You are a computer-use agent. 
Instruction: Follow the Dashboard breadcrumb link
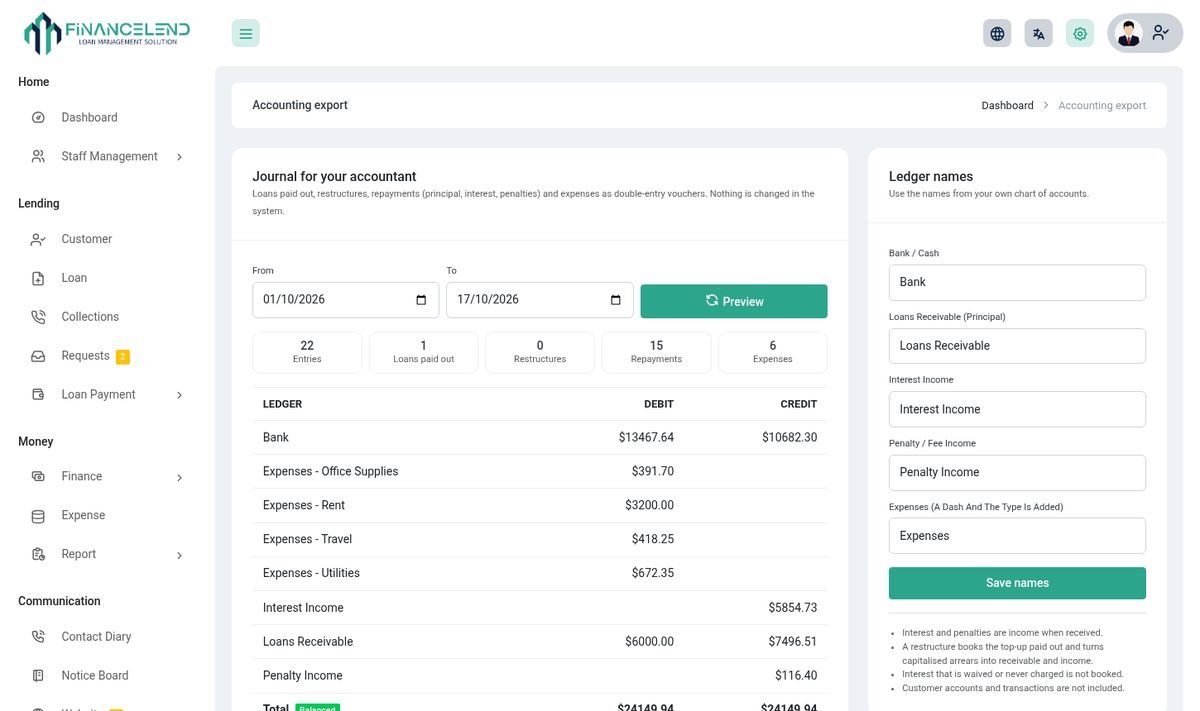pos(1007,105)
